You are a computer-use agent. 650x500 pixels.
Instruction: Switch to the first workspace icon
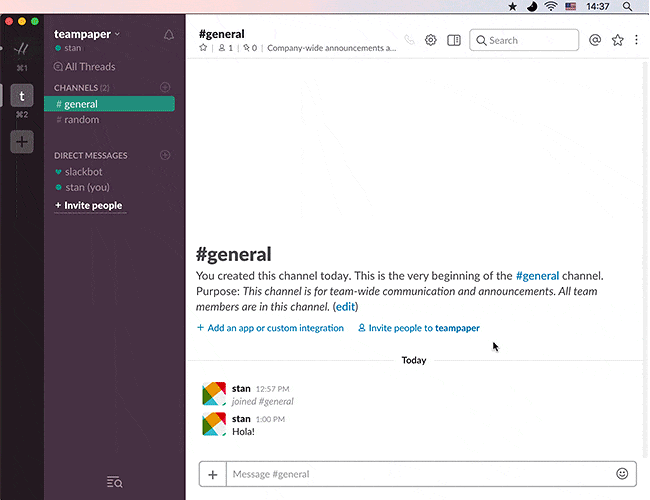pyautogui.click(x=22, y=49)
